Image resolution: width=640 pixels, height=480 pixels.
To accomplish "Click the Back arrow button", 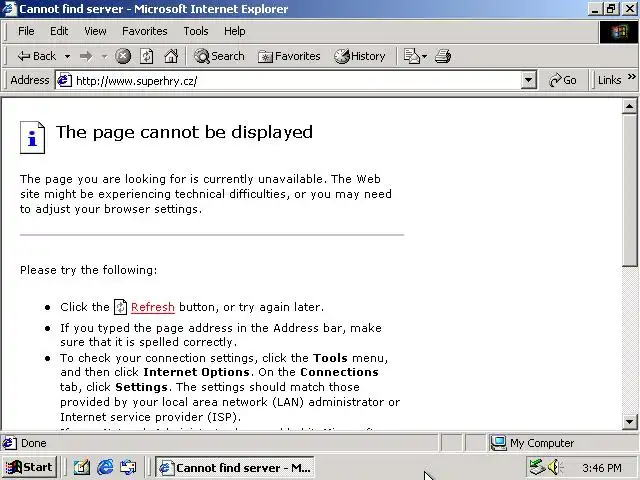I will tap(37, 56).
